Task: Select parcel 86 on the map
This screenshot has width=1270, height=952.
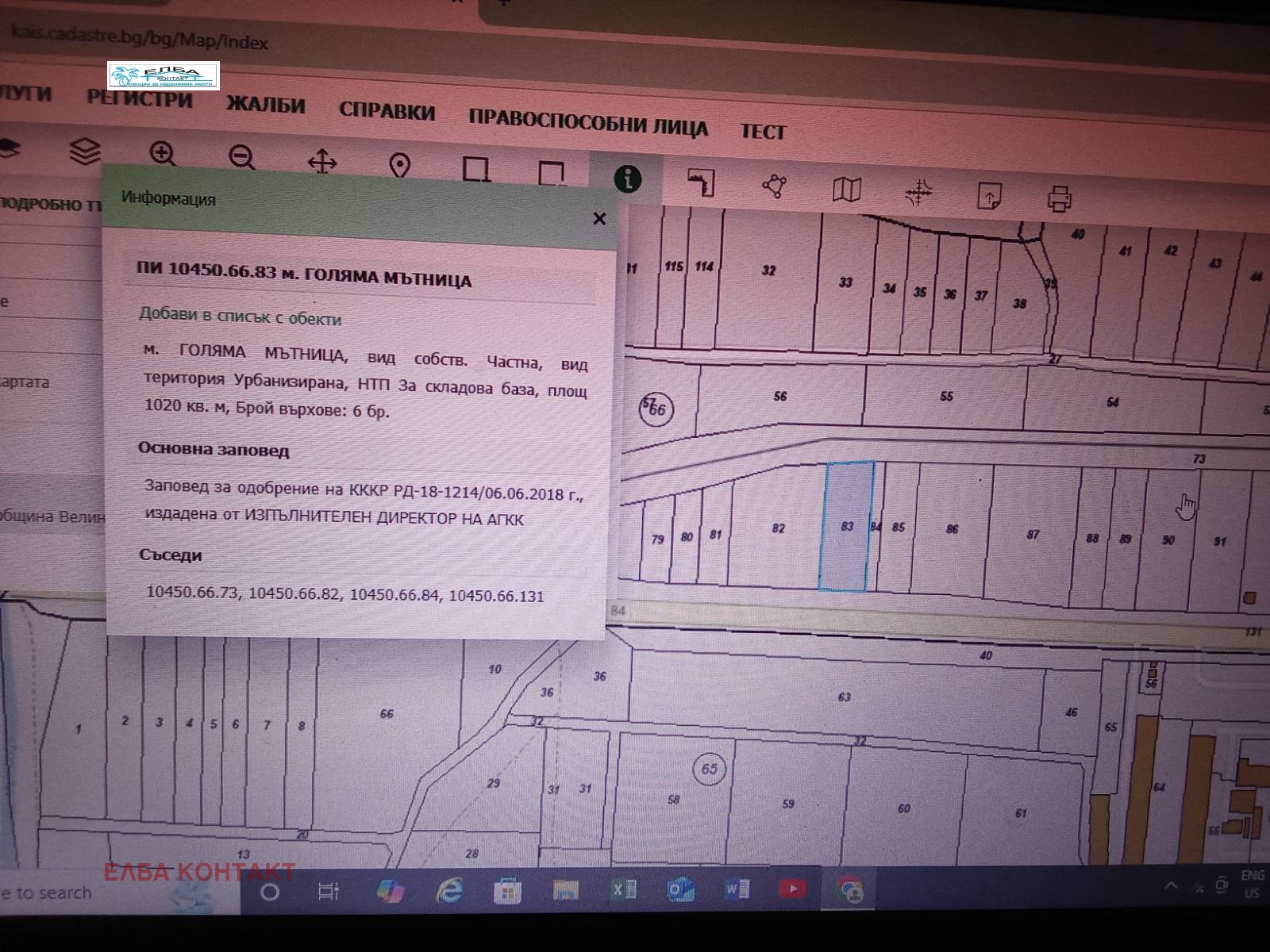Action: tap(952, 529)
